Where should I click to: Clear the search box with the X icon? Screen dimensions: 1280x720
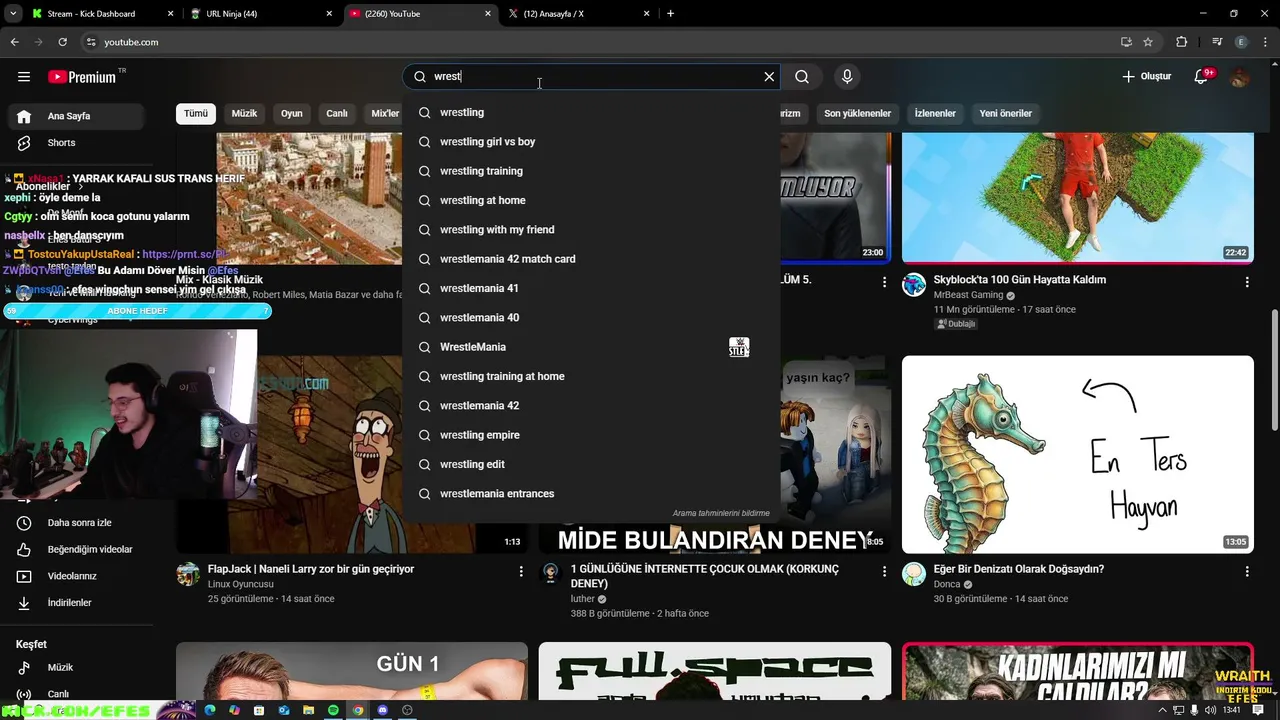click(x=769, y=77)
